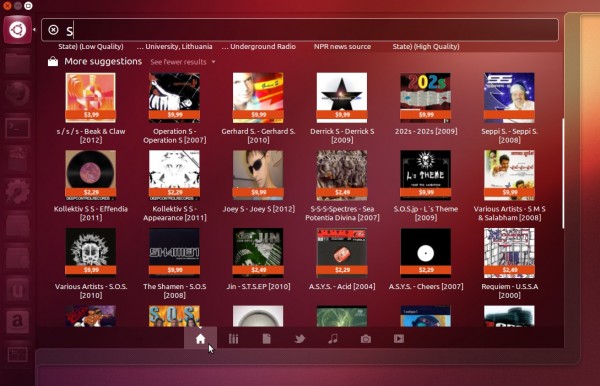Open the Ubuntu One launcher icon

tap(17, 290)
